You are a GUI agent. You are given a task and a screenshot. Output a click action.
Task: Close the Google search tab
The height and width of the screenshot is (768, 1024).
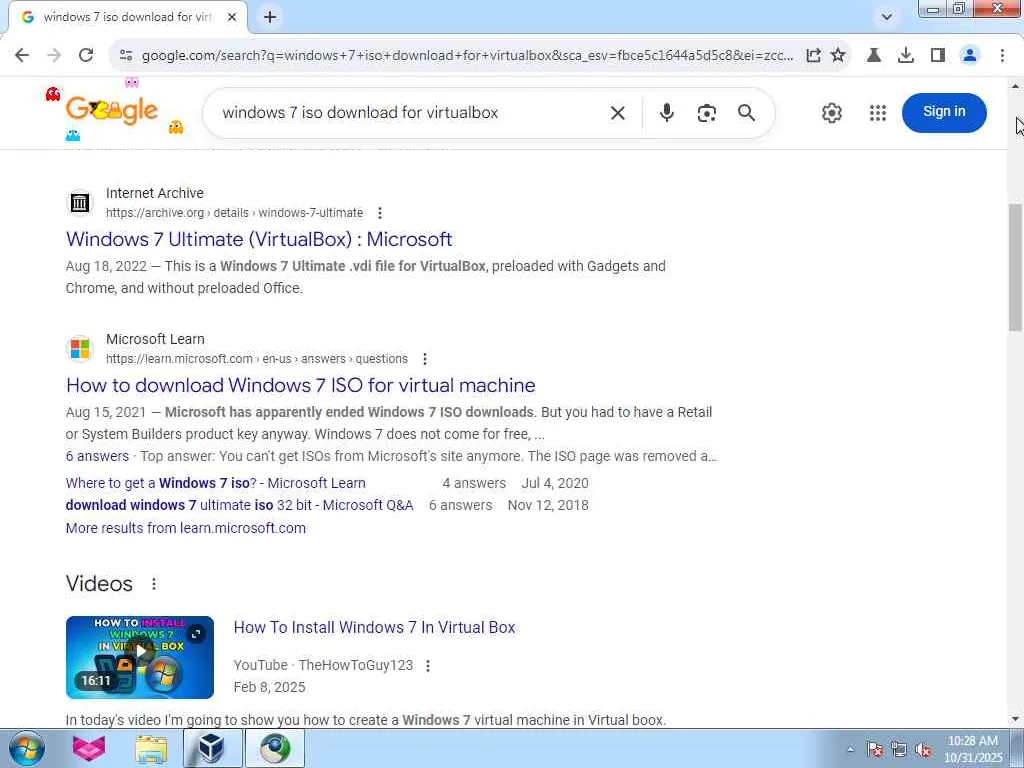232,17
